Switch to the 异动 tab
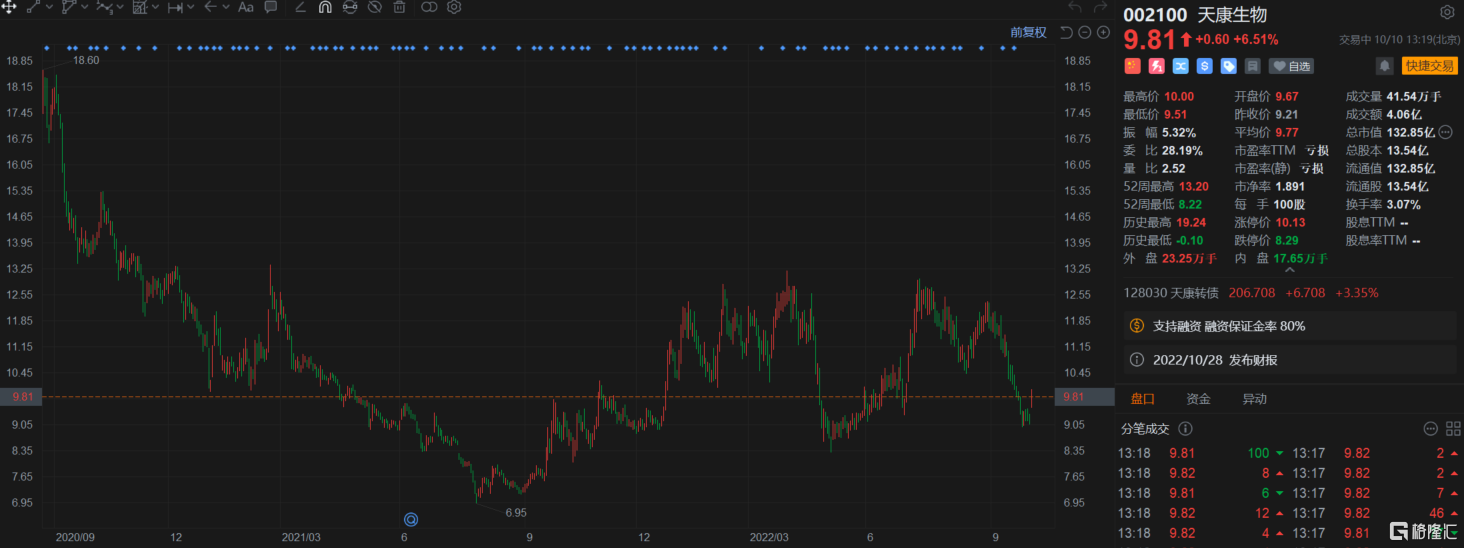 pyautogui.click(x=1254, y=399)
